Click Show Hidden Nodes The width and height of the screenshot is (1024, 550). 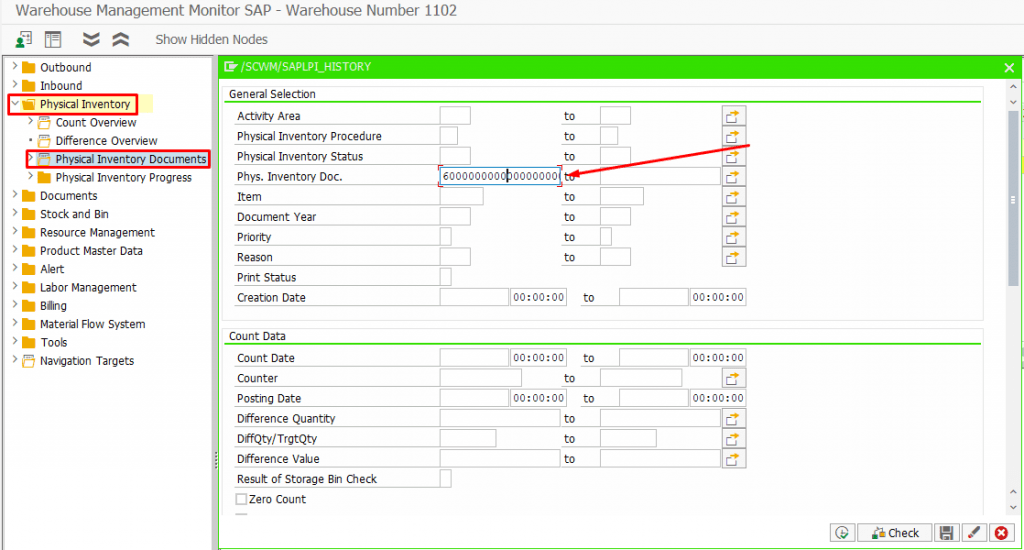click(211, 39)
